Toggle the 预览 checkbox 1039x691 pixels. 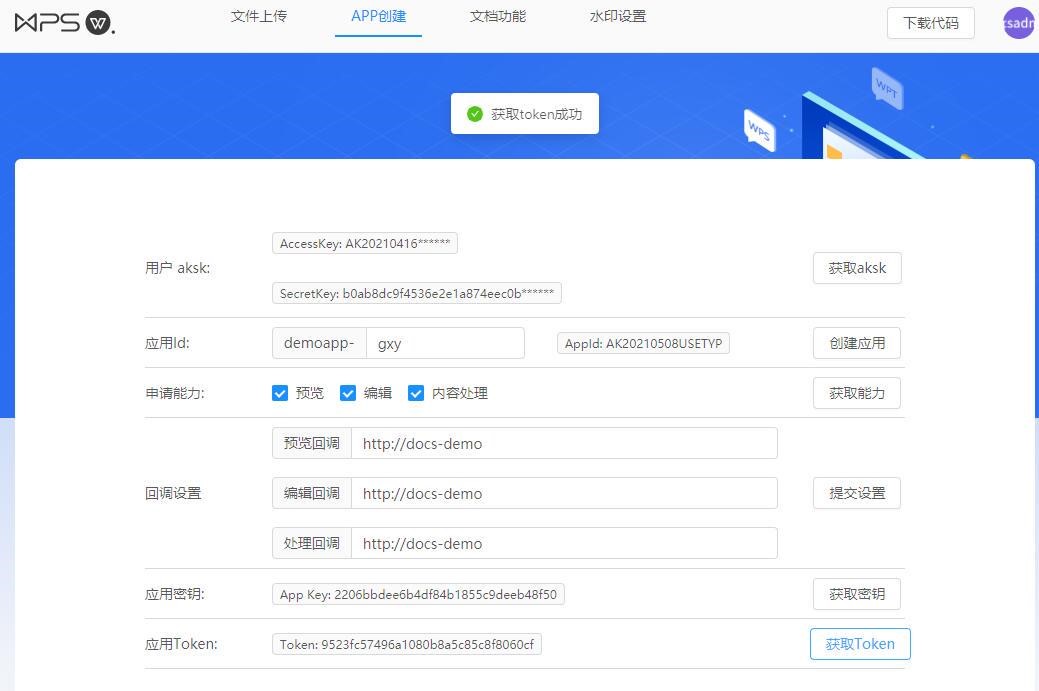(280, 393)
